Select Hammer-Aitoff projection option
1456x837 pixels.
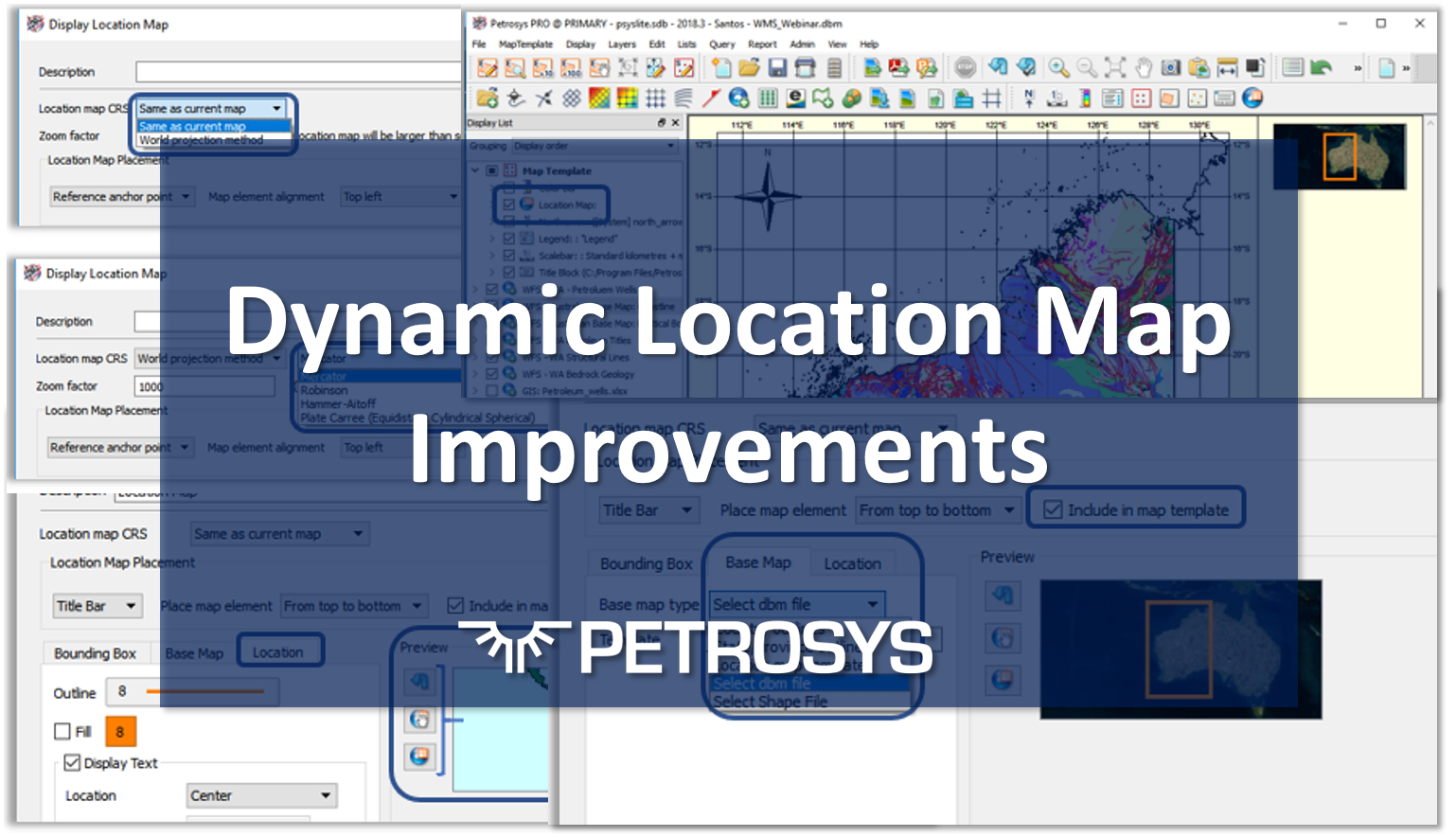point(338,403)
